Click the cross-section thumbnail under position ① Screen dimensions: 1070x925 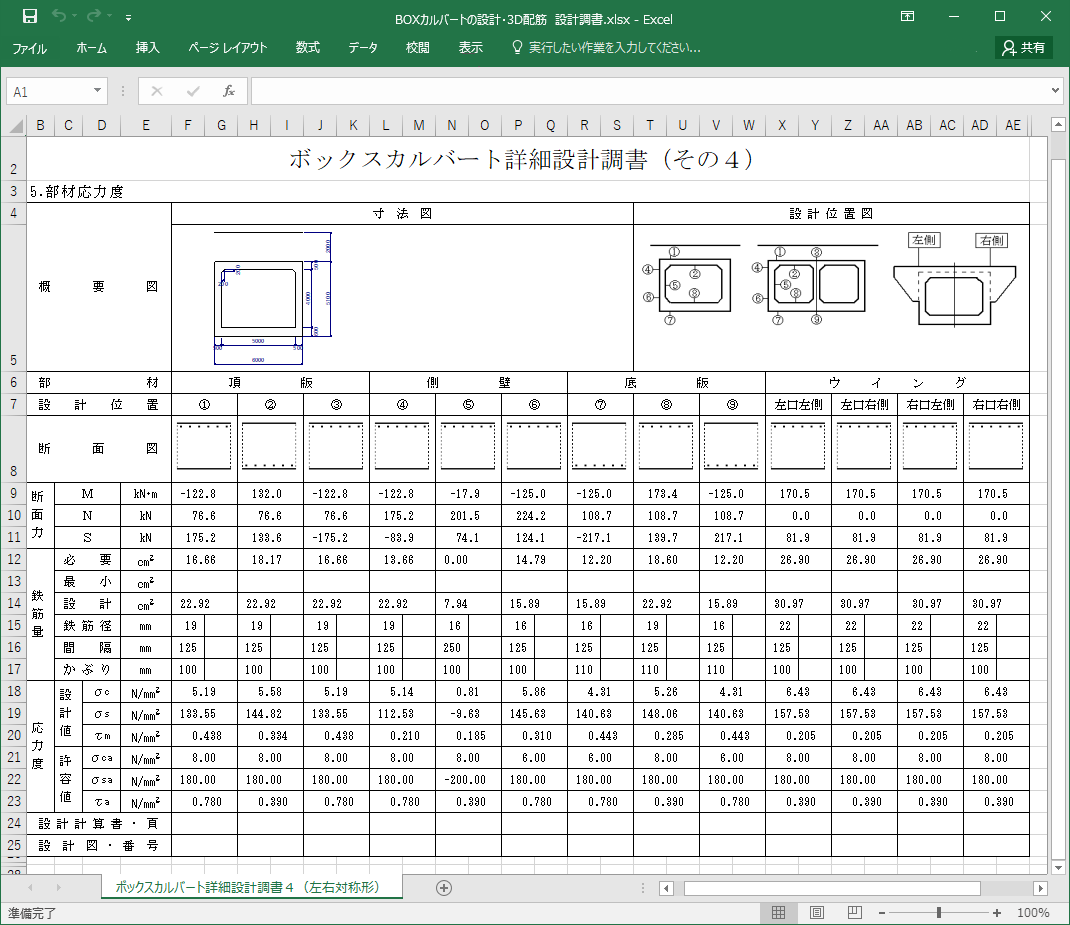tap(204, 445)
